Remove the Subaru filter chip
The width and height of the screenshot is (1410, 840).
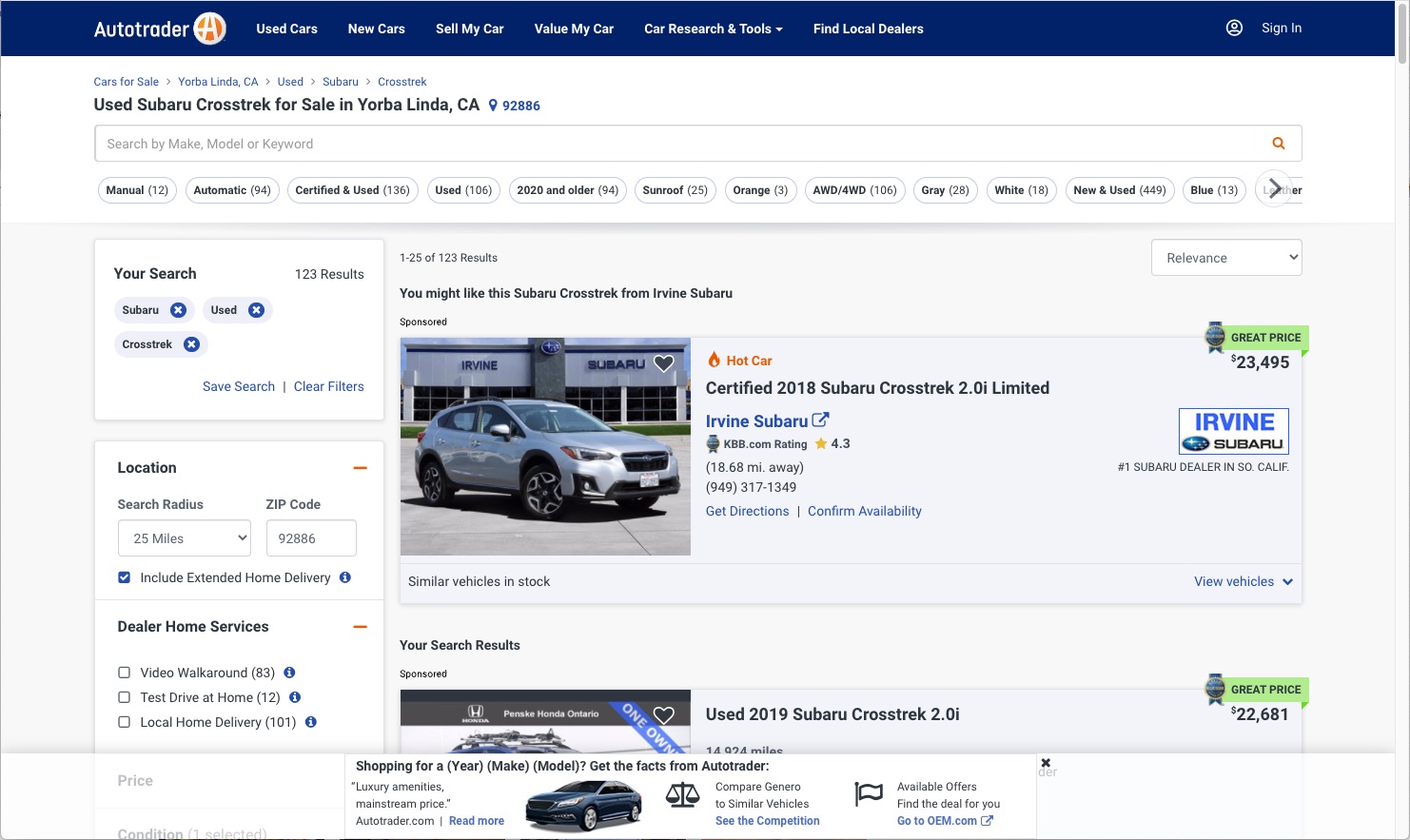click(178, 310)
